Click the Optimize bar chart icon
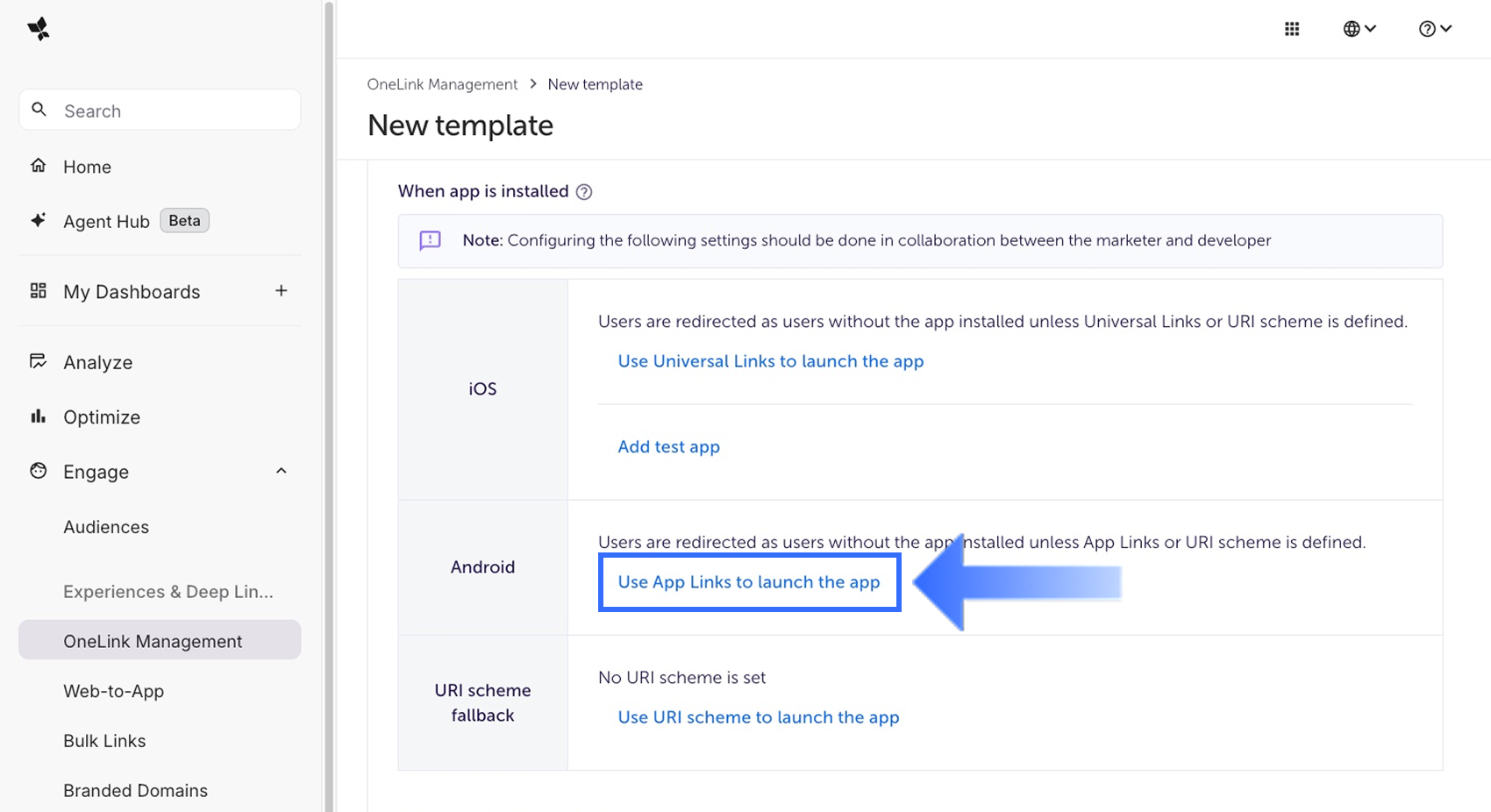The height and width of the screenshot is (812, 1491). pos(38,417)
